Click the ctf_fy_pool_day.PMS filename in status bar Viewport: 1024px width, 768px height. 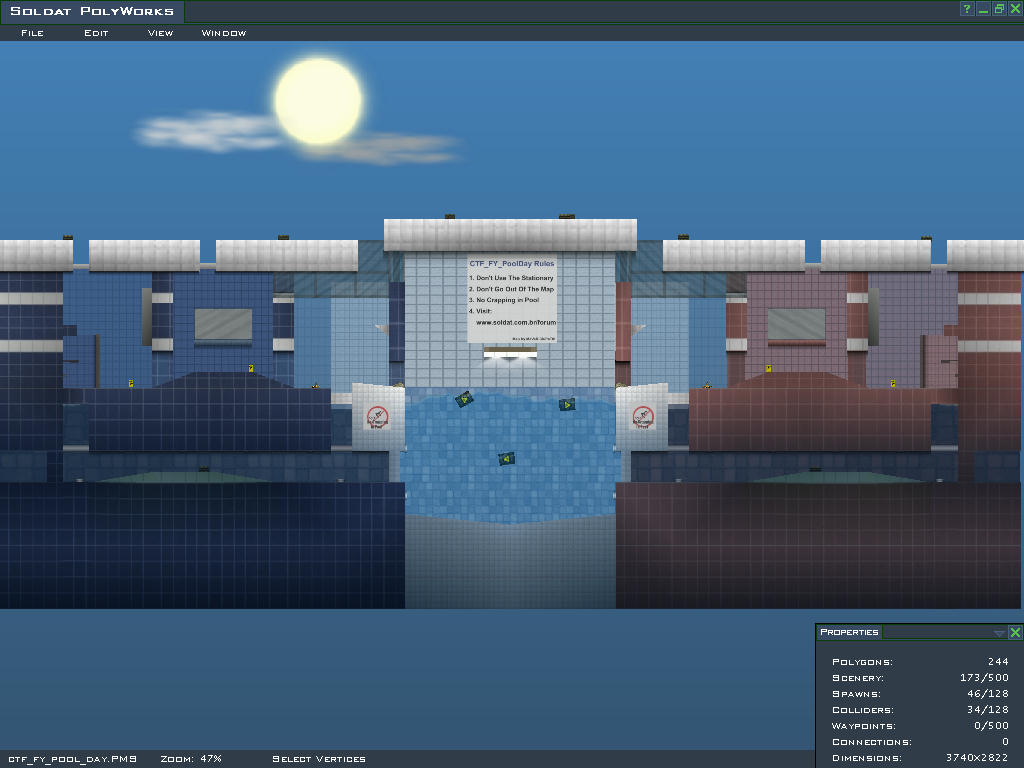72,759
